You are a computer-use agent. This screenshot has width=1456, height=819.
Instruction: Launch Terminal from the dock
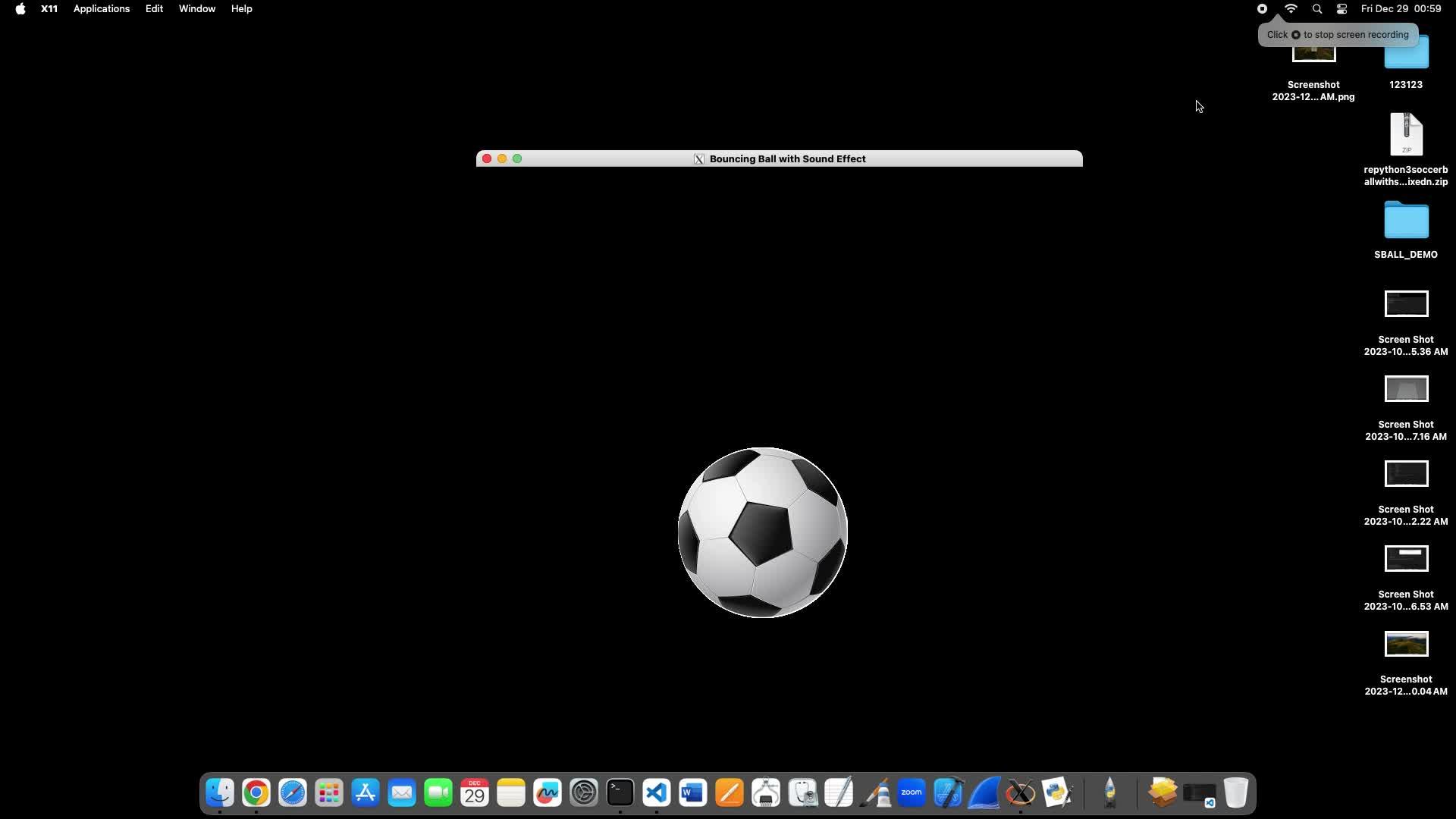620,793
